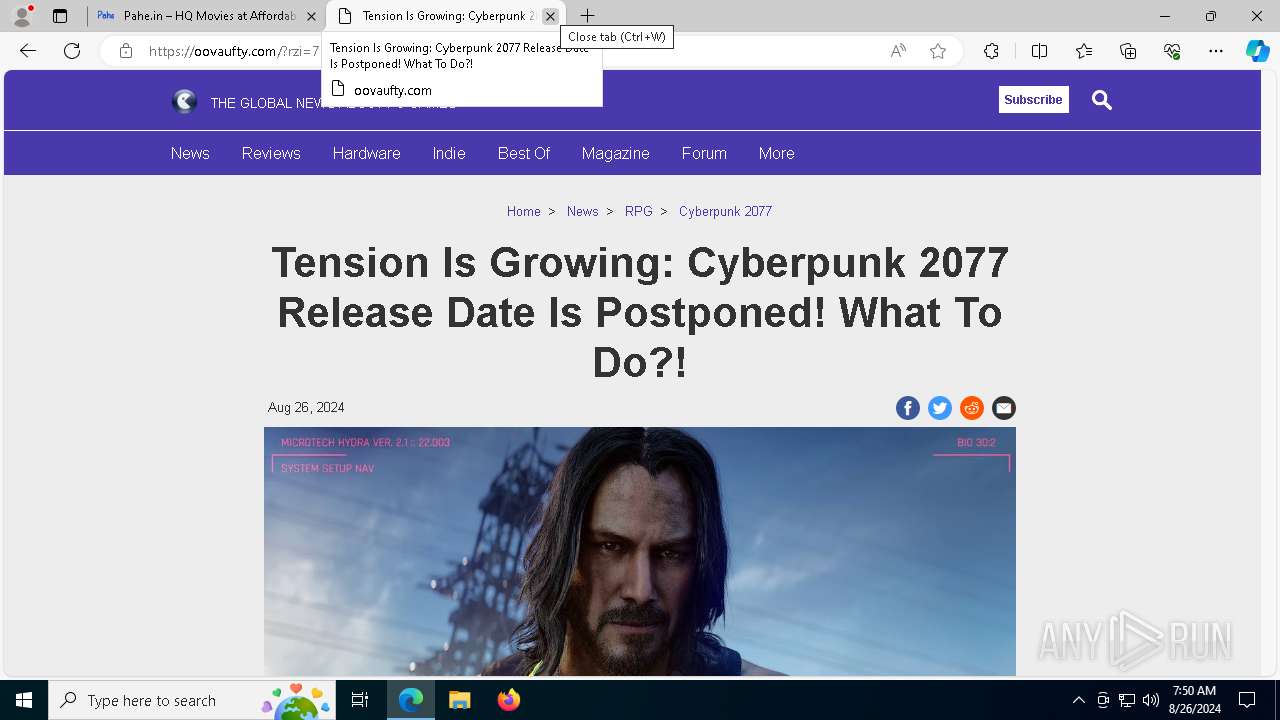Open the Best Of menu item
Image resolution: width=1280 pixels, height=720 pixels.
click(x=524, y=153)
